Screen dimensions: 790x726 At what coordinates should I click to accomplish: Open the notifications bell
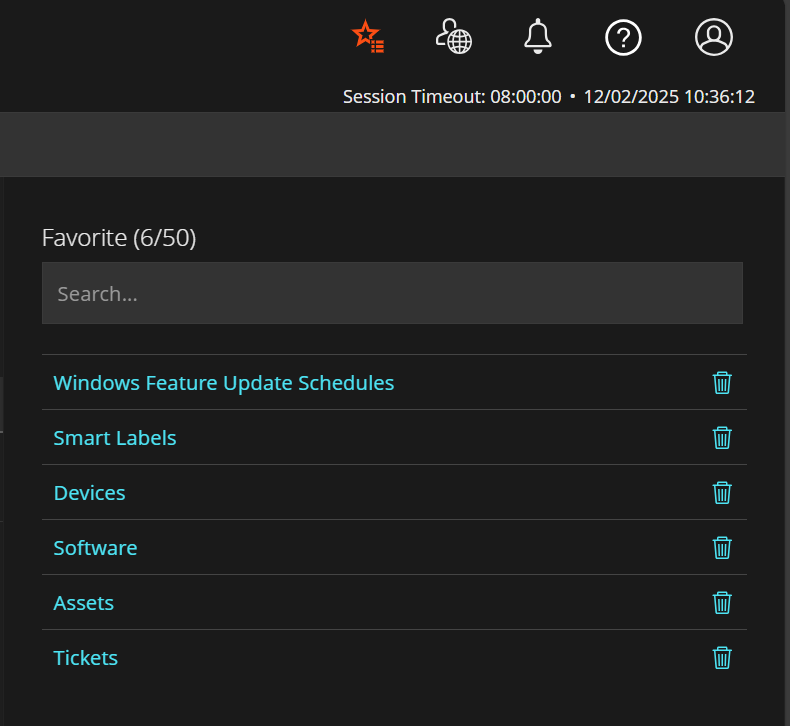tap(538, 38)
